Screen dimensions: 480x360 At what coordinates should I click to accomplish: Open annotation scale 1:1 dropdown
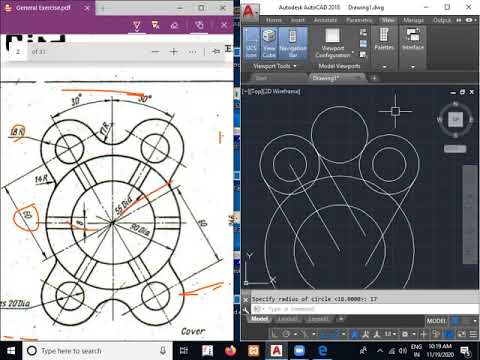click(390, 334)
